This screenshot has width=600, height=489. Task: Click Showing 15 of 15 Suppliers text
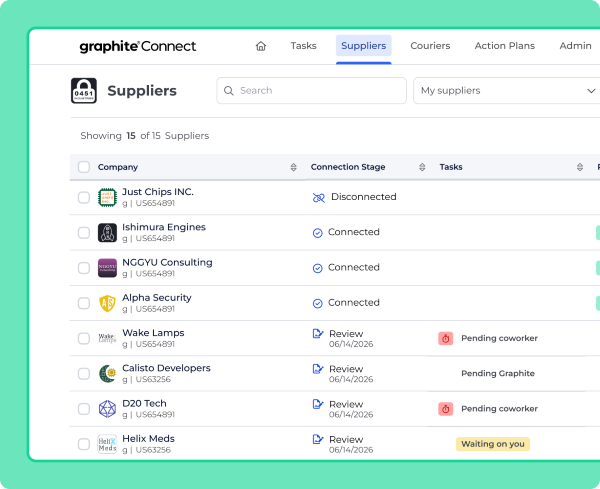pos(145,136)
